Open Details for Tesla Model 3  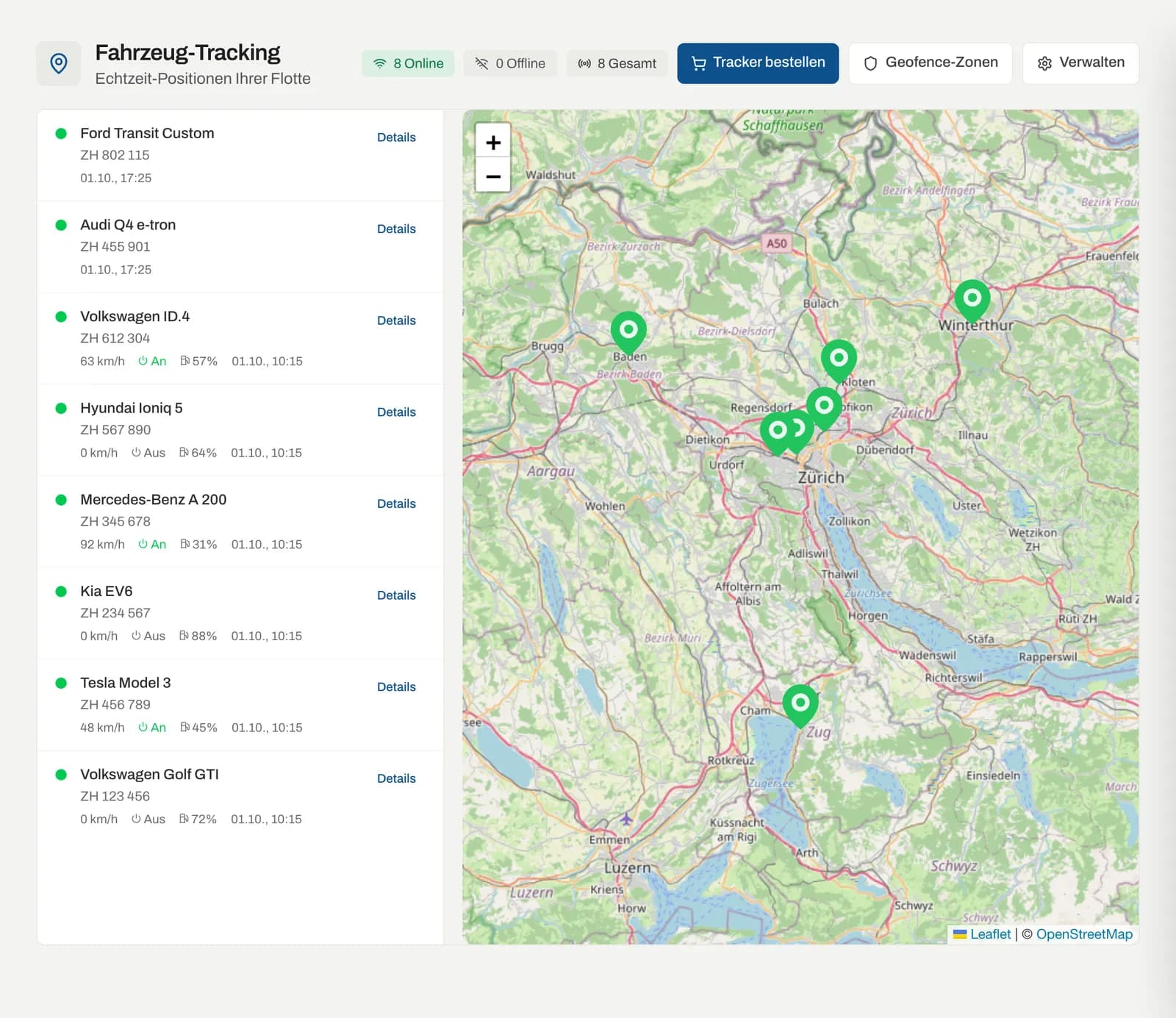[396, 687]
